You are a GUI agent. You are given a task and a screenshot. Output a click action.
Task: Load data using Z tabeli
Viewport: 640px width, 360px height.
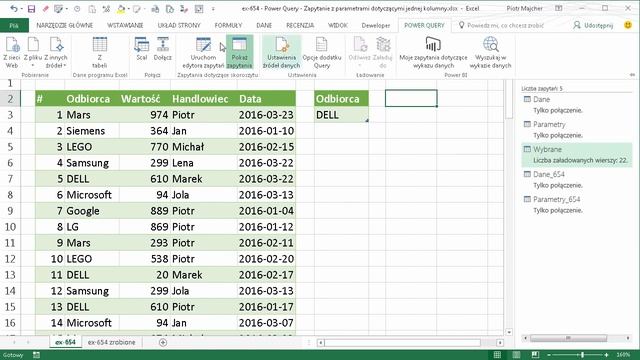[100, 52]
